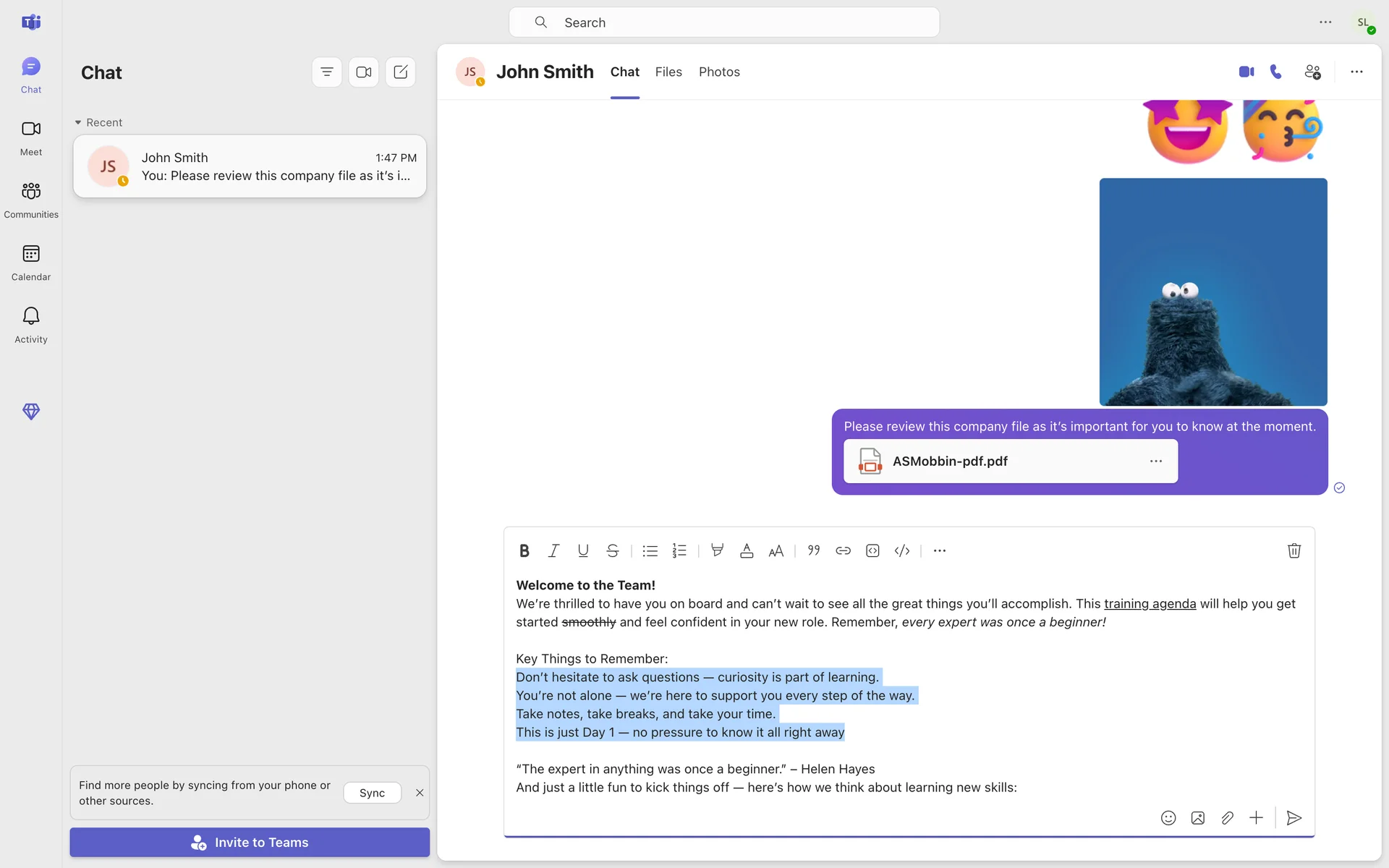Open the font color picker
Screen dimensions: 1389x868
pyautogui.click(x=747, y=550)
